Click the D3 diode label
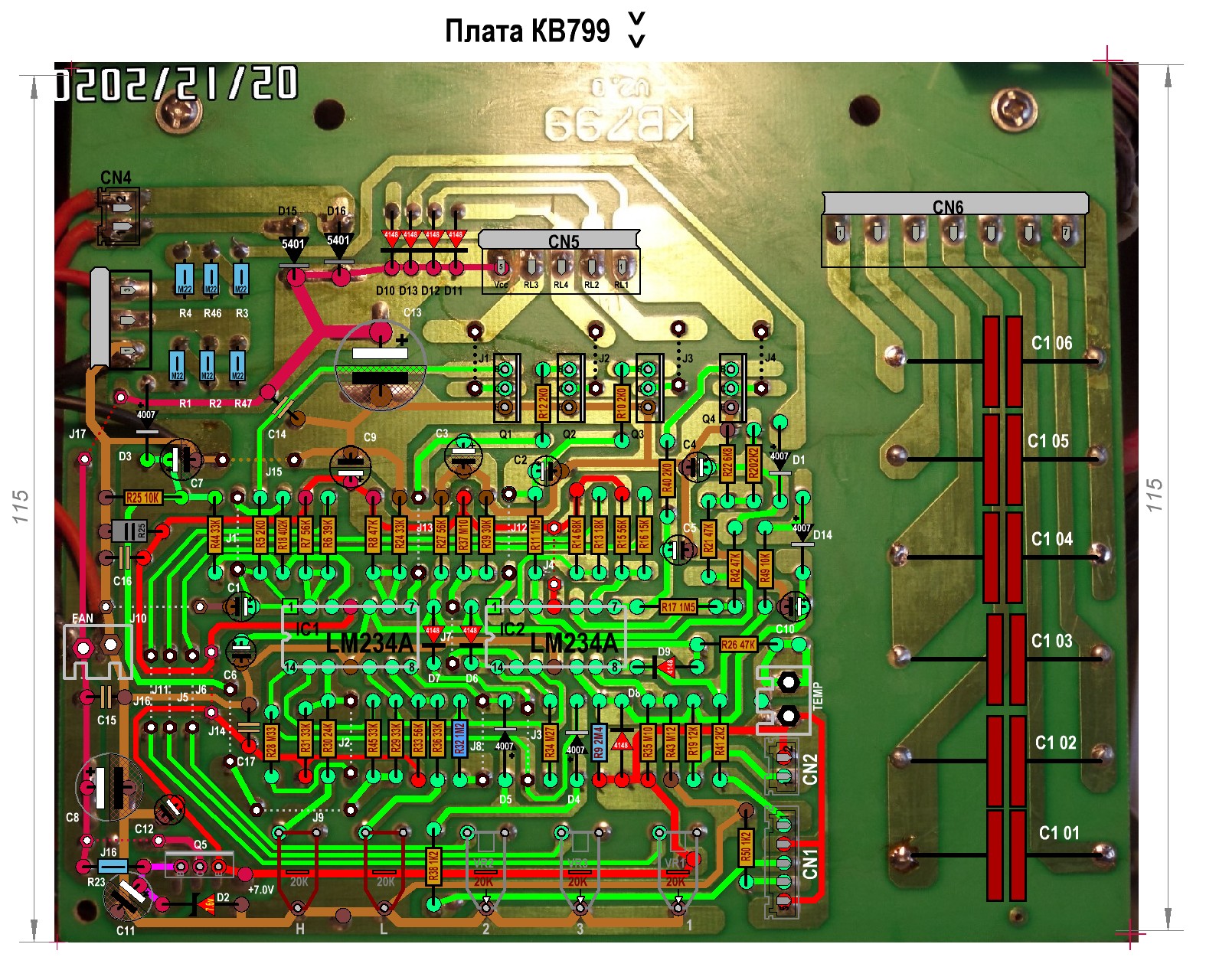 point(125,456)
